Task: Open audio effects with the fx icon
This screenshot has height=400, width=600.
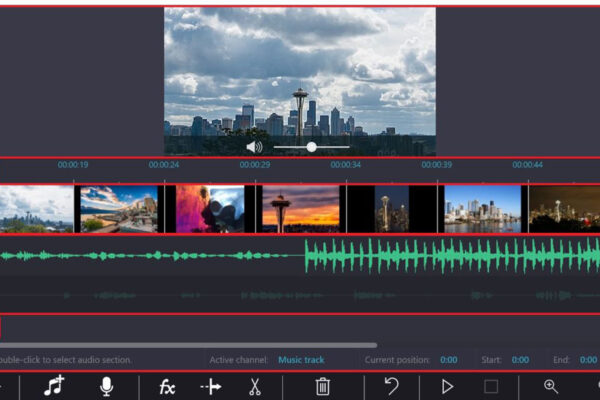Action: (x=167, y=387)
